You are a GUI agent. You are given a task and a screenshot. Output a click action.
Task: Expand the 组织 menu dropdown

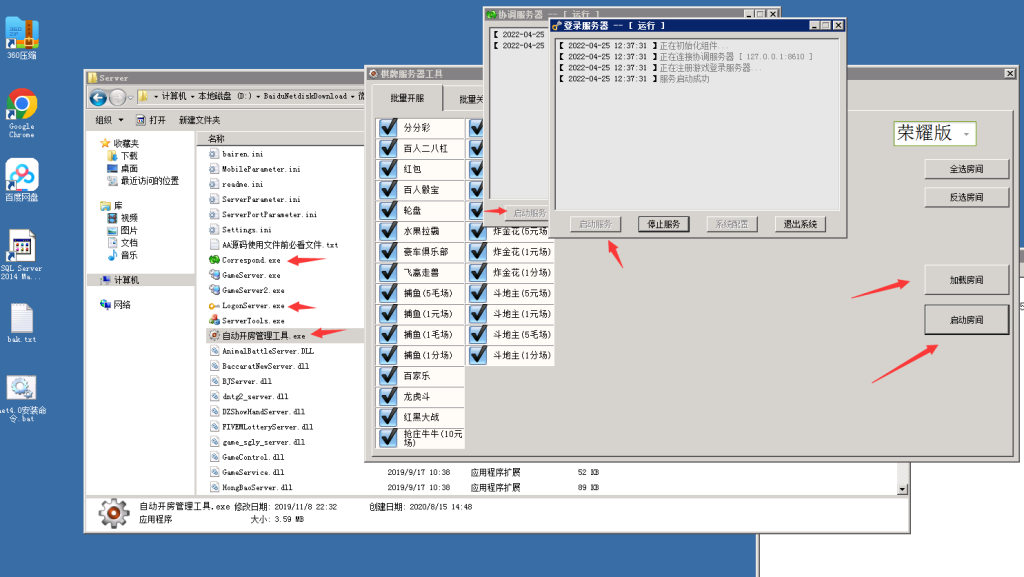pos(108,120)
